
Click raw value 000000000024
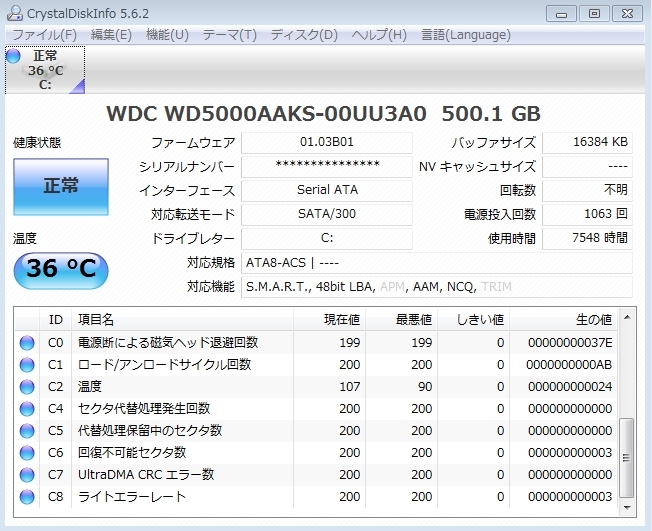click(570, 387)
